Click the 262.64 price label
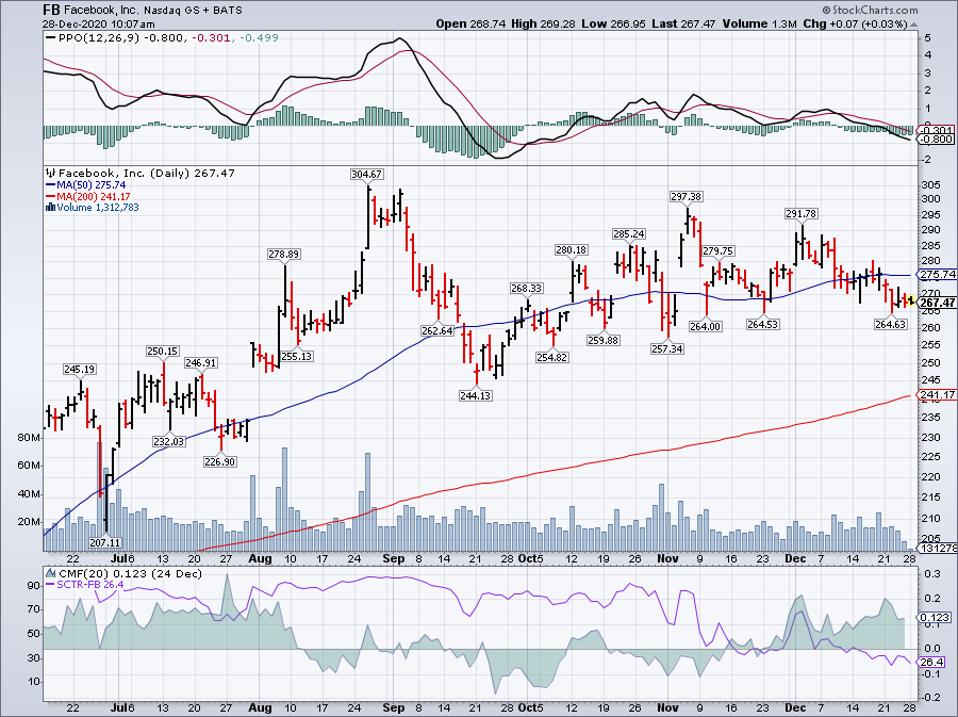Screen dimensions: 958x717 pos(437,331)
